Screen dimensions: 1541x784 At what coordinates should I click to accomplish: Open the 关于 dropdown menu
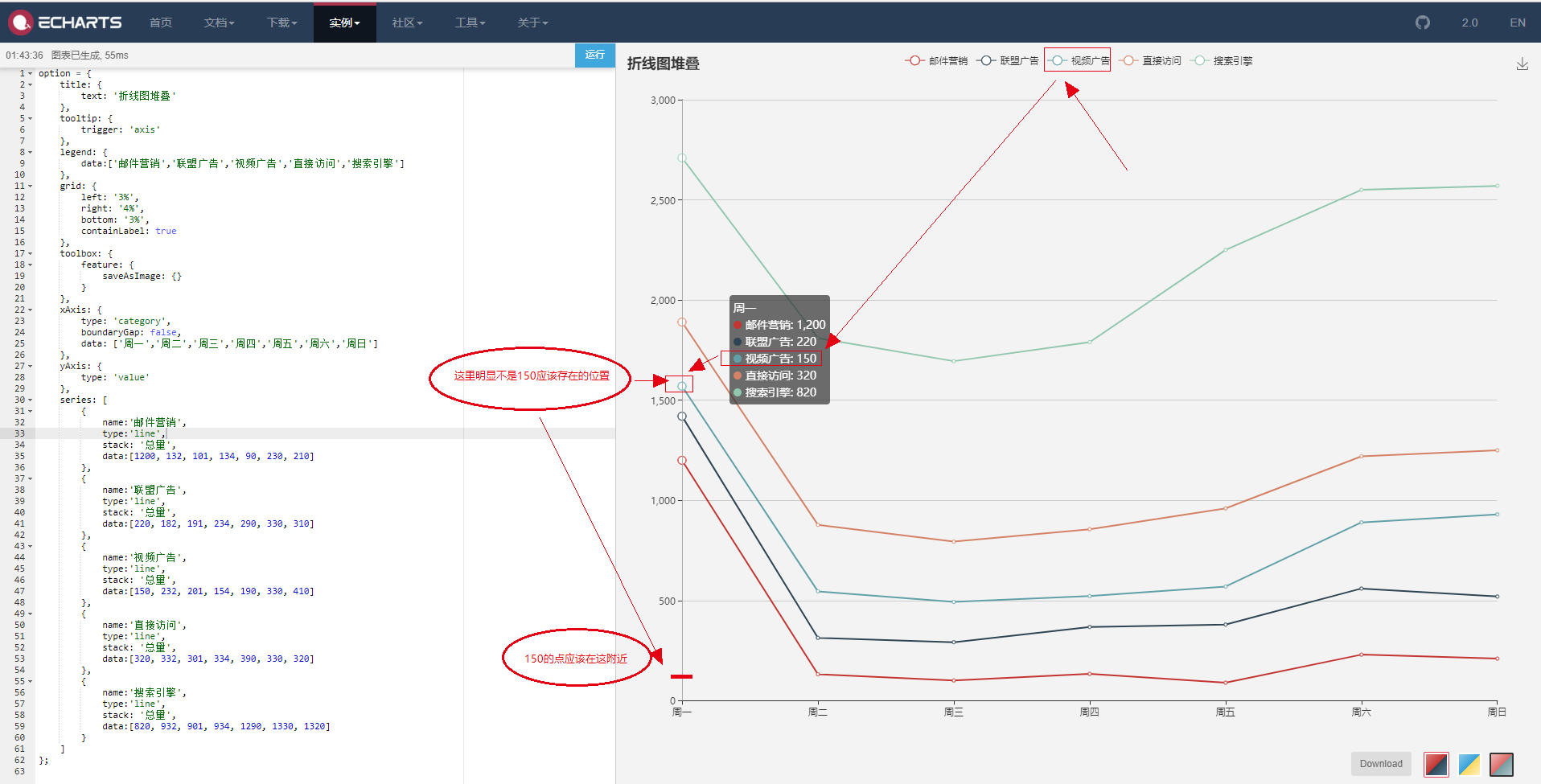(x=532, y=23)
